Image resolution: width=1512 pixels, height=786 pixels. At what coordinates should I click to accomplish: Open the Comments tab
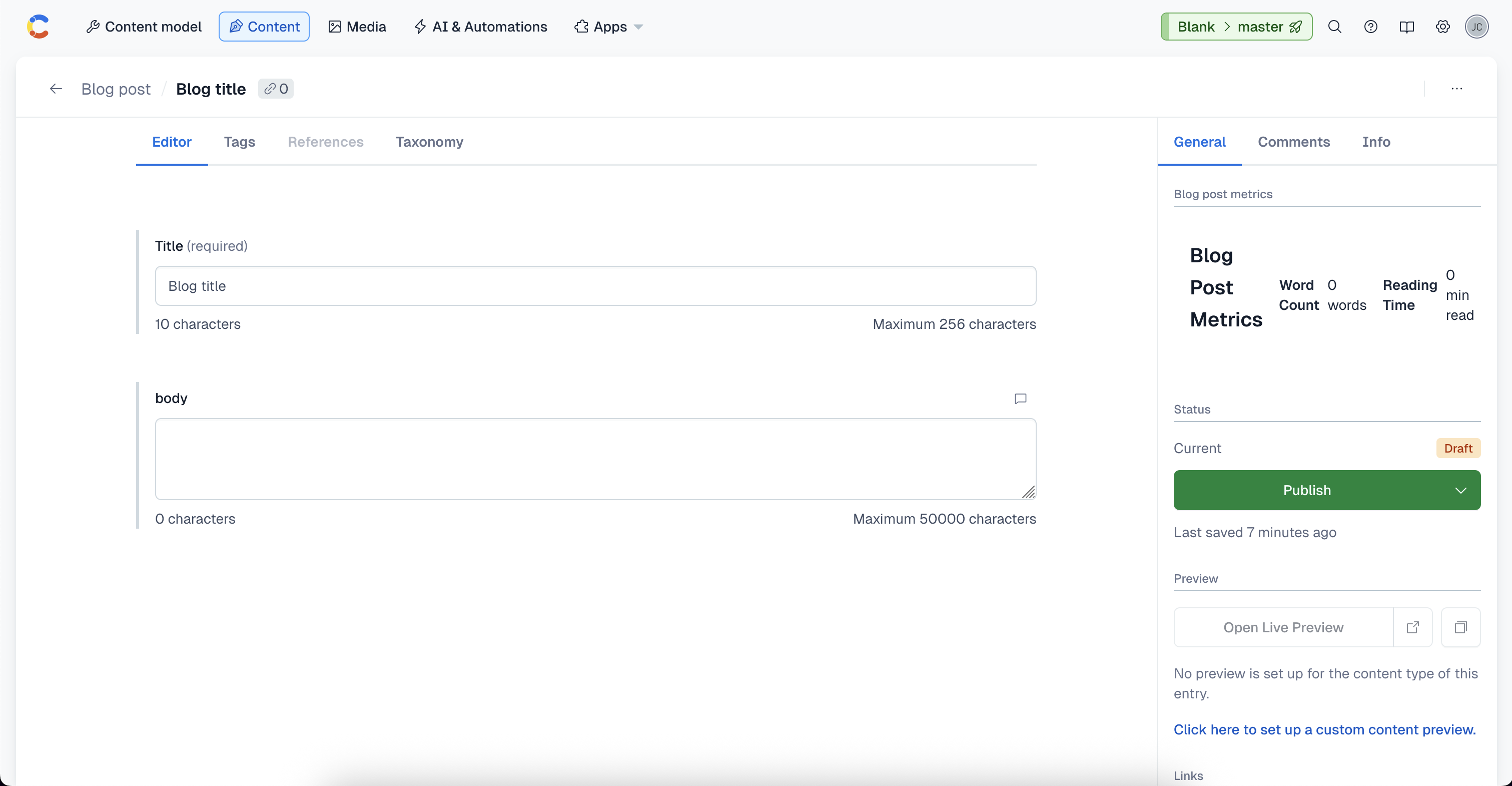pos(1294,142)
